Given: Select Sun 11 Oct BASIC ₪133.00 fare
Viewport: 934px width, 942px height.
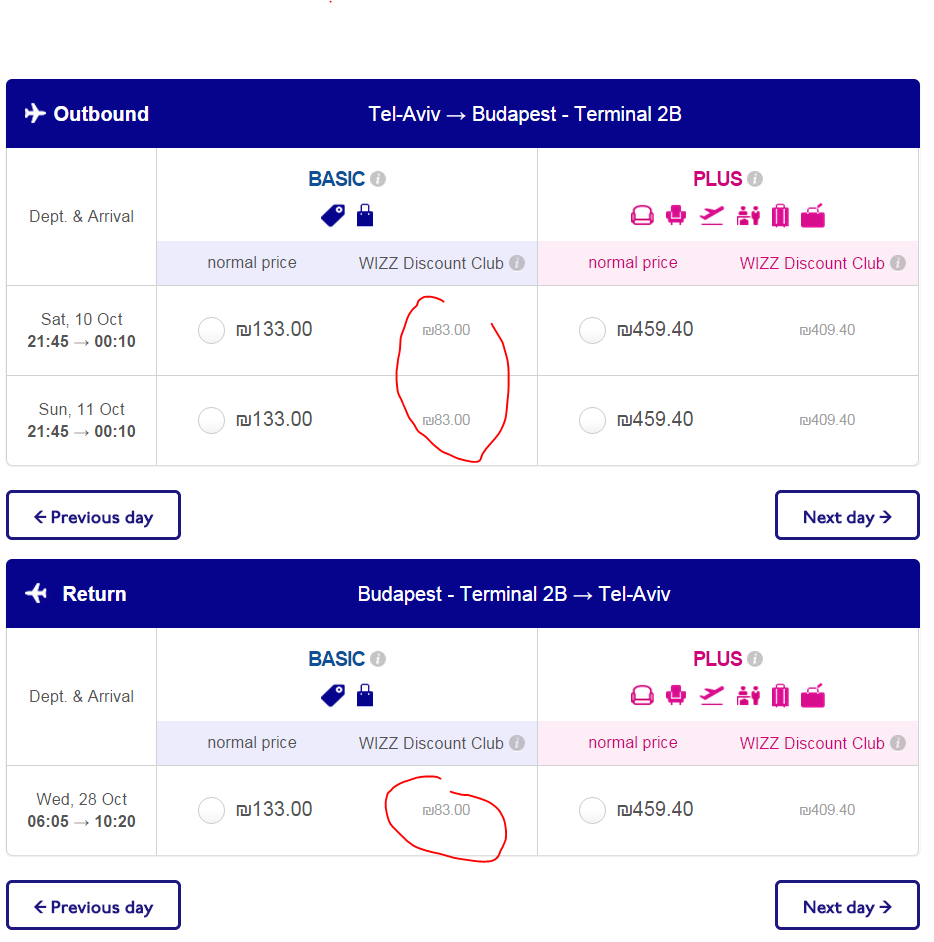Looking at the screenshot, I should 211,421.
